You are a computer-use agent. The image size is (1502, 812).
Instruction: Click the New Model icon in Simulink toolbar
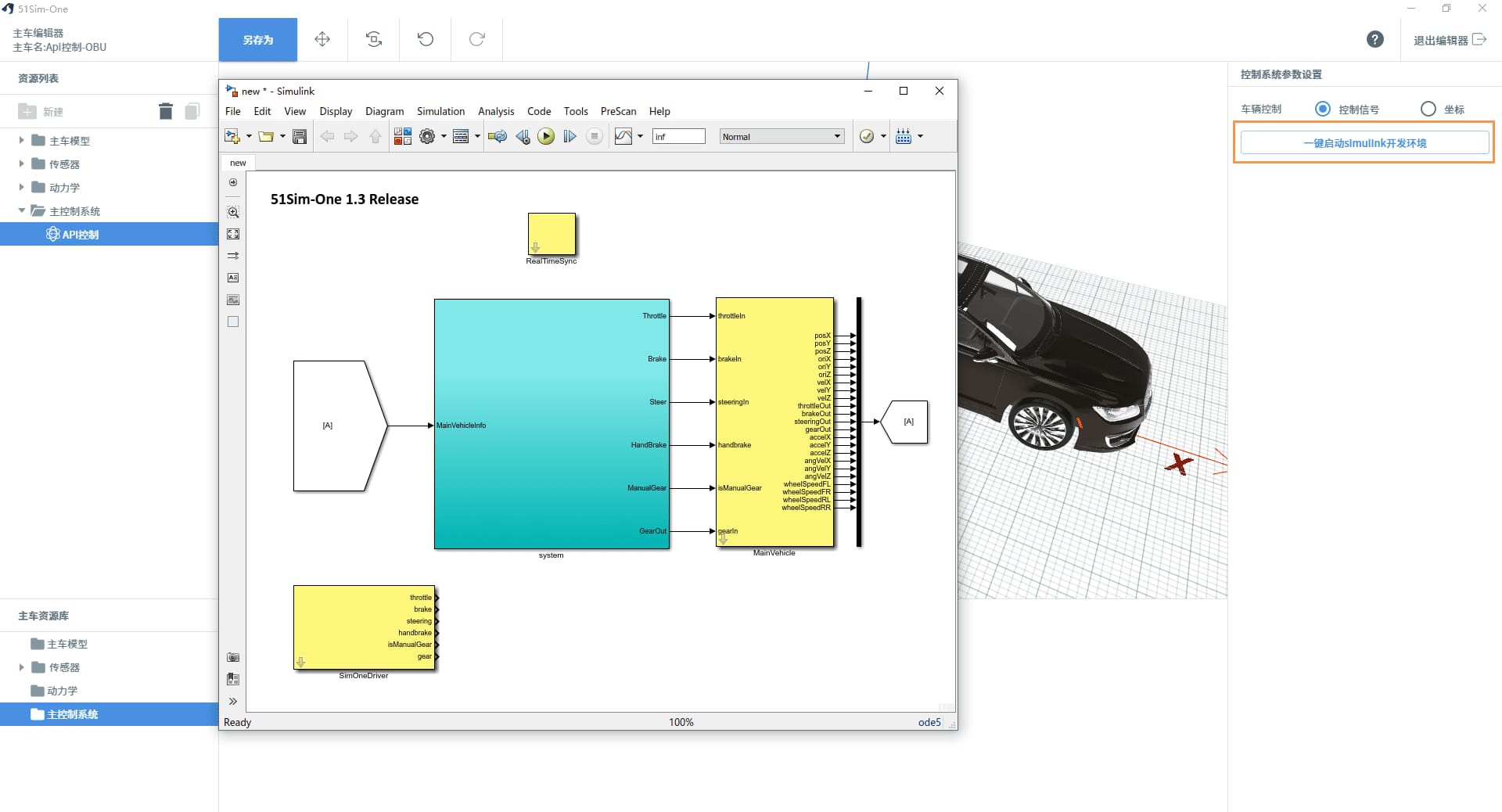click(x=232, y=136)
